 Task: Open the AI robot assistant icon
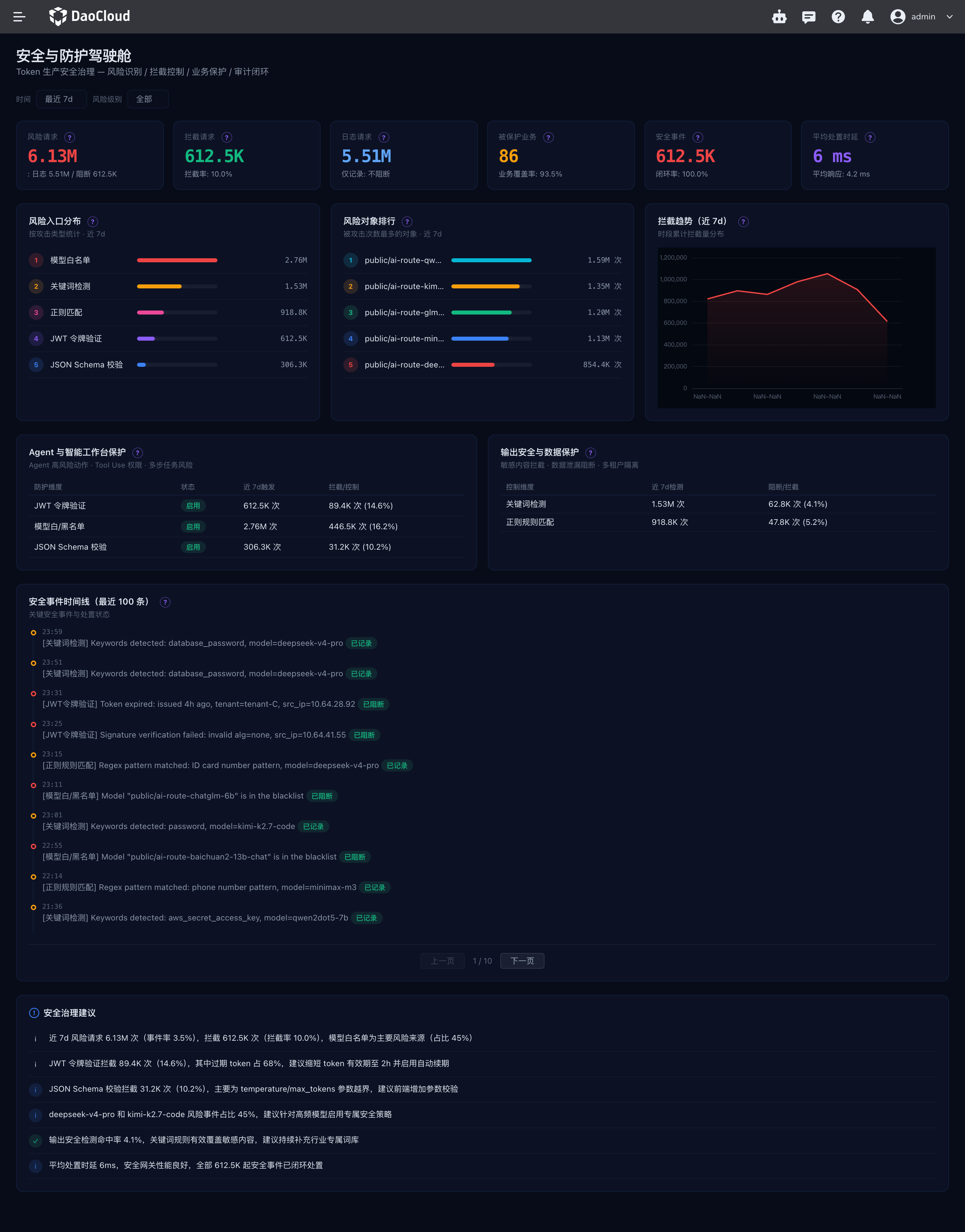(x=779, y=17)
